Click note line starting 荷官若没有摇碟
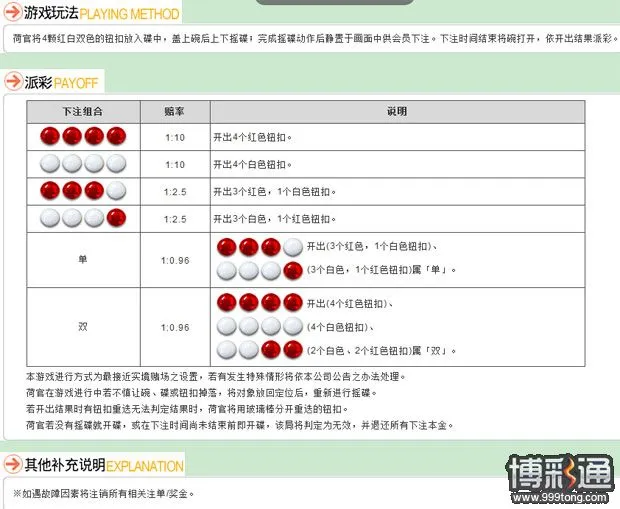The image size is (620, 509). (240, 426)
